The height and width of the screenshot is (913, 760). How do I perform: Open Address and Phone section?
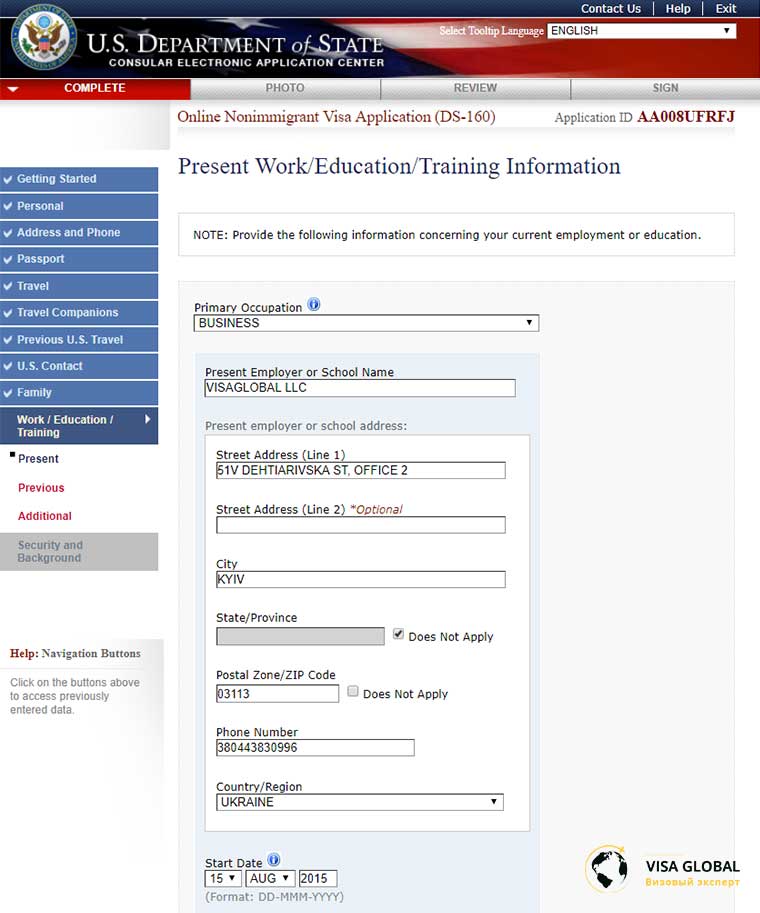tap(79, 233)
